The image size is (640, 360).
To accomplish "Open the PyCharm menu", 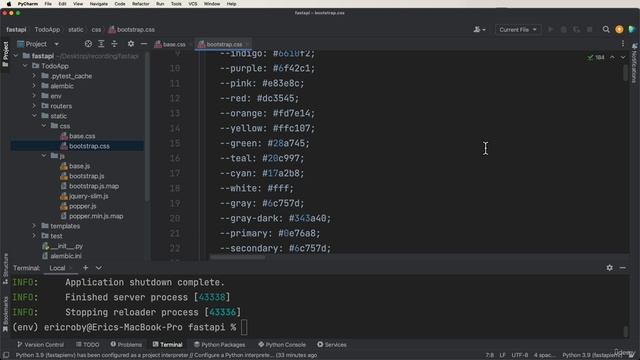I will pyautogui.click(x=28, y=4).
